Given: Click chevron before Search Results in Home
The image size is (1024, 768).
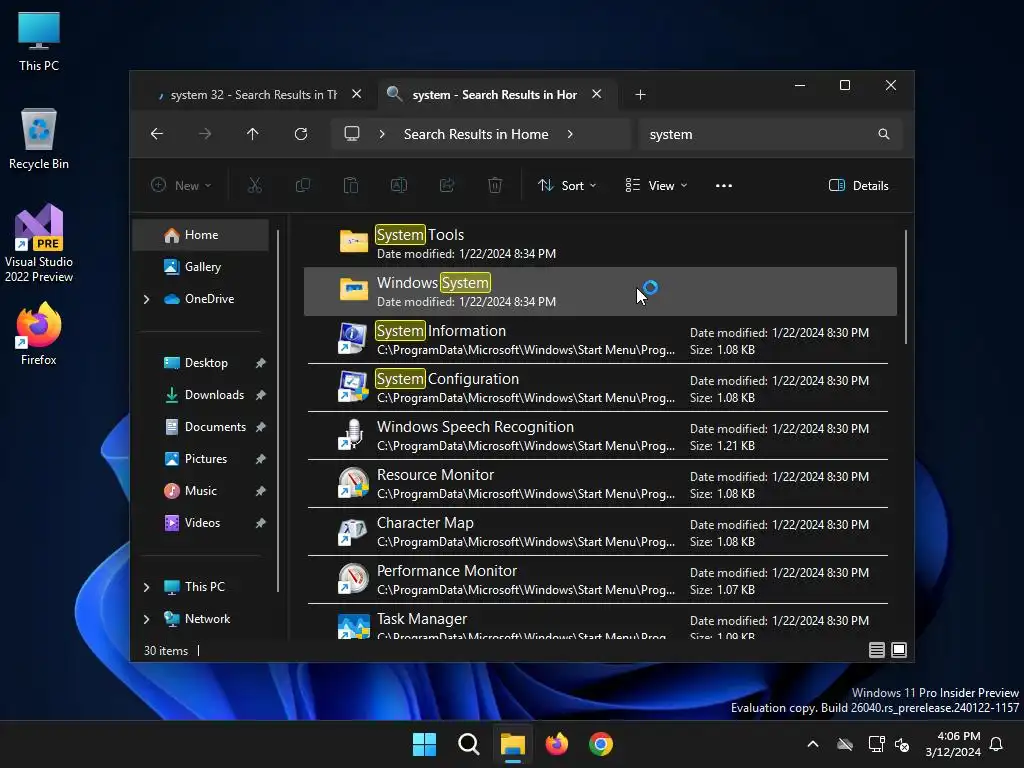Looking at the screenshot, I should click(382, 134).
